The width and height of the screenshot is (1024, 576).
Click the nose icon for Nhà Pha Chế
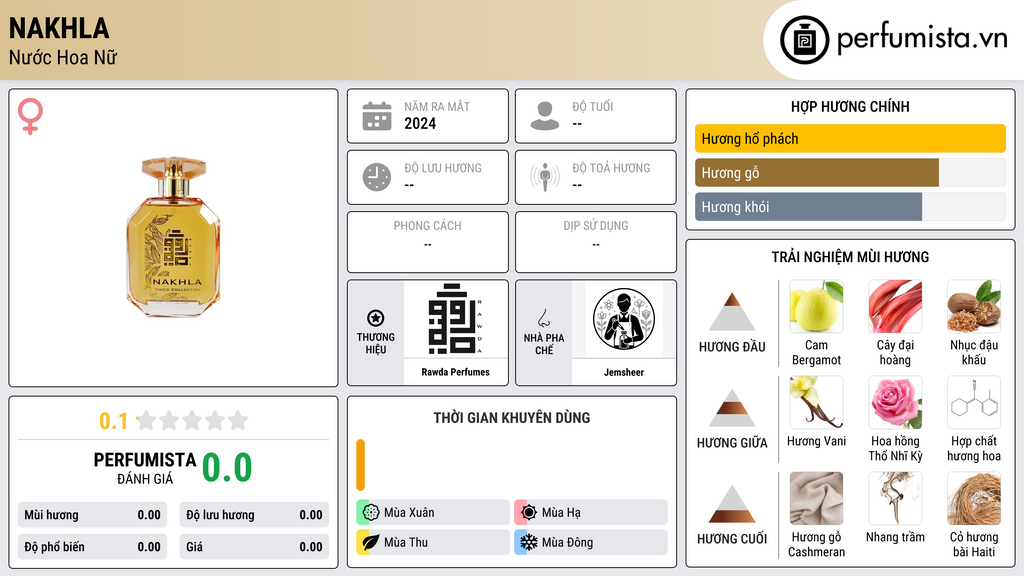point(543,318)
